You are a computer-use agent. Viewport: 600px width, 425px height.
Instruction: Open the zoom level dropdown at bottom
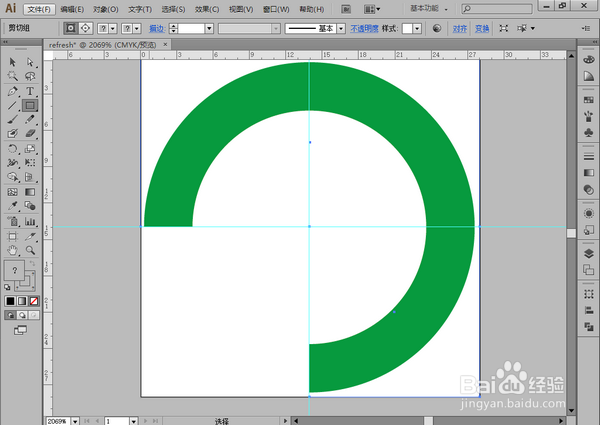coord(75,421)
